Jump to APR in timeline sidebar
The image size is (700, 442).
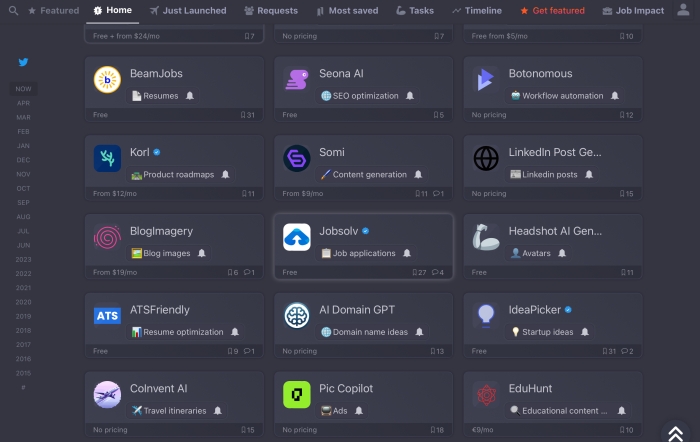coord(23,103)
